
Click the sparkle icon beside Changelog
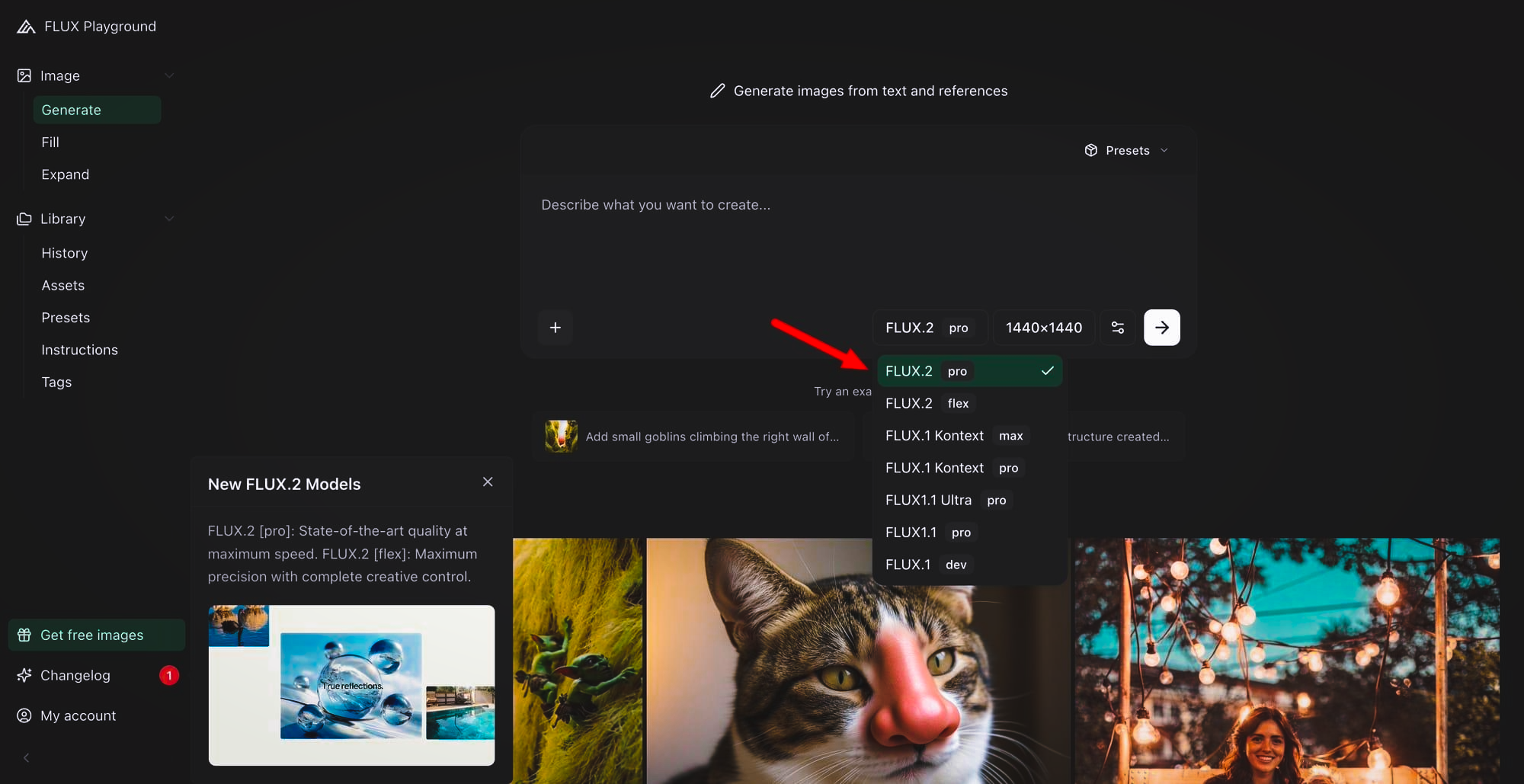coord(24,675)
